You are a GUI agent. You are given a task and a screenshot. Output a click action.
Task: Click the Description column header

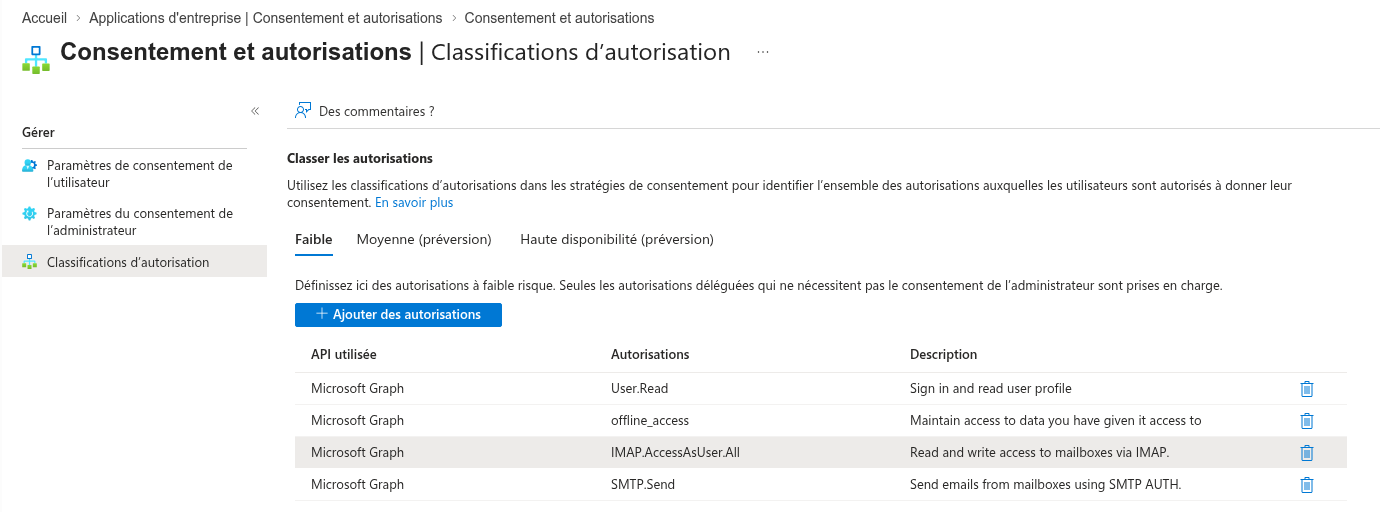tap(943, 355)
